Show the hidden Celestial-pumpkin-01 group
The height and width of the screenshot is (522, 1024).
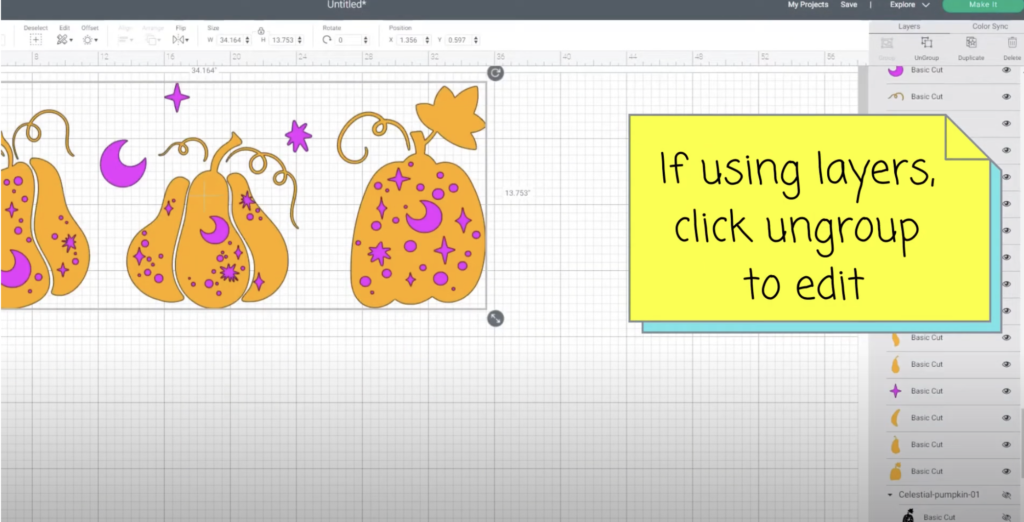click(1006, 495)
